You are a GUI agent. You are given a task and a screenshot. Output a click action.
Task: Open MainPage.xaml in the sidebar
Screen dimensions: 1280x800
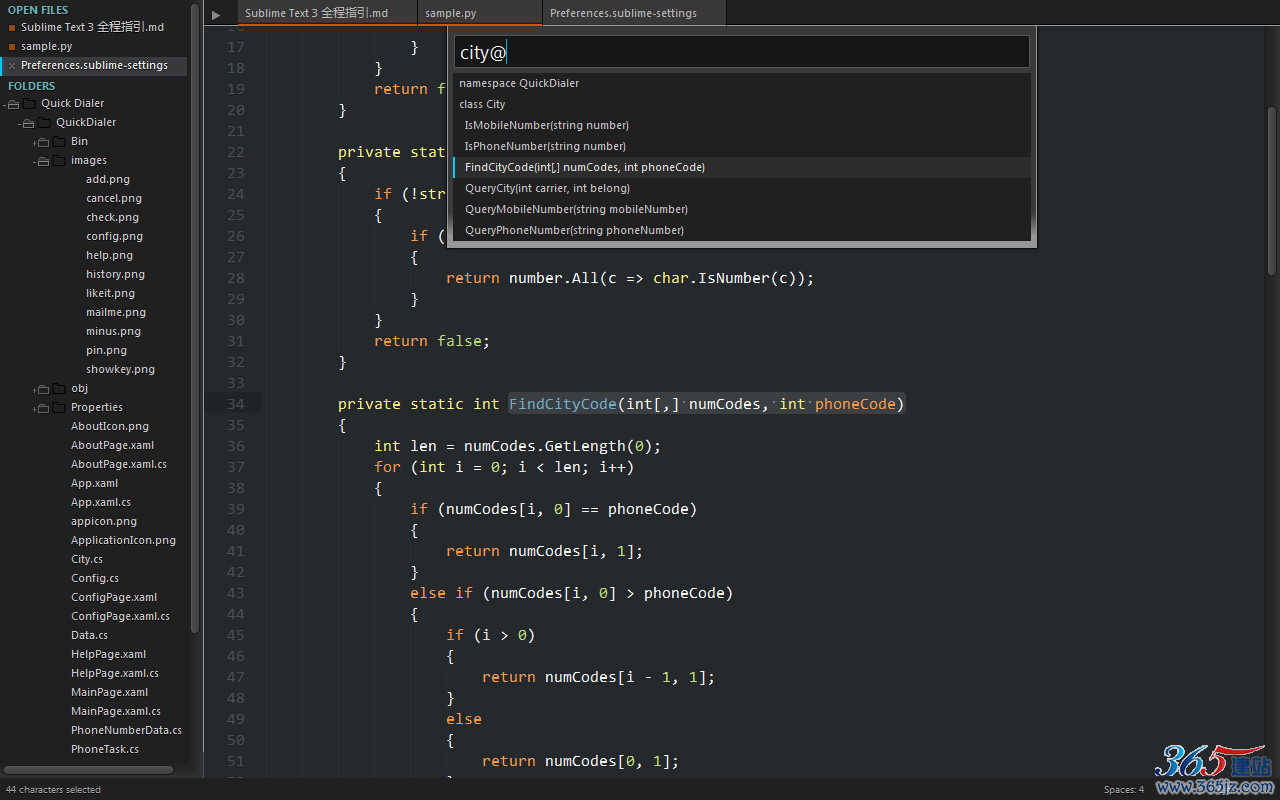click(x=109, y=693)
